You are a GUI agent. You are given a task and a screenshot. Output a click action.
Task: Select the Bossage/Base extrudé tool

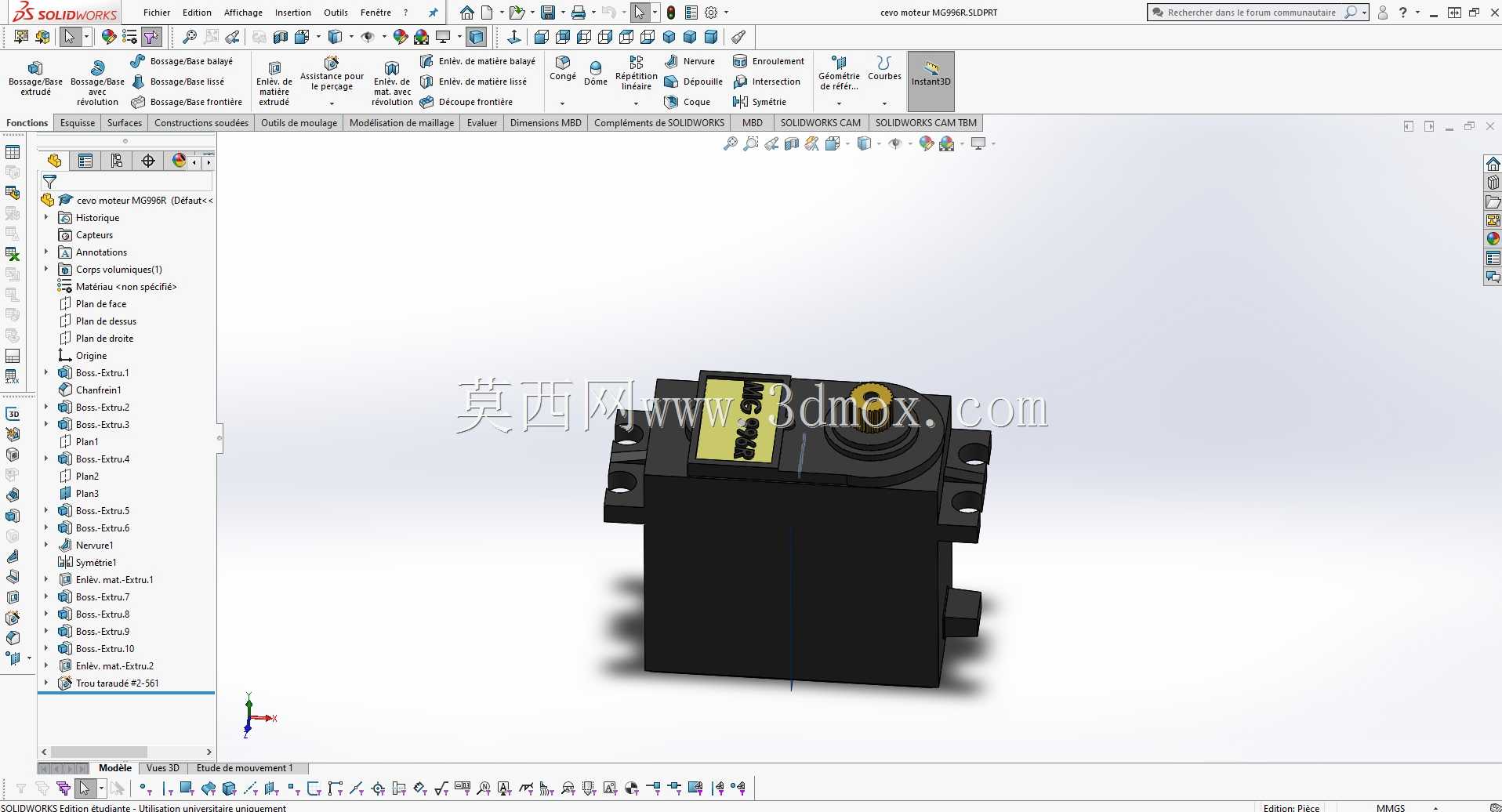click(x=35, y=78)
